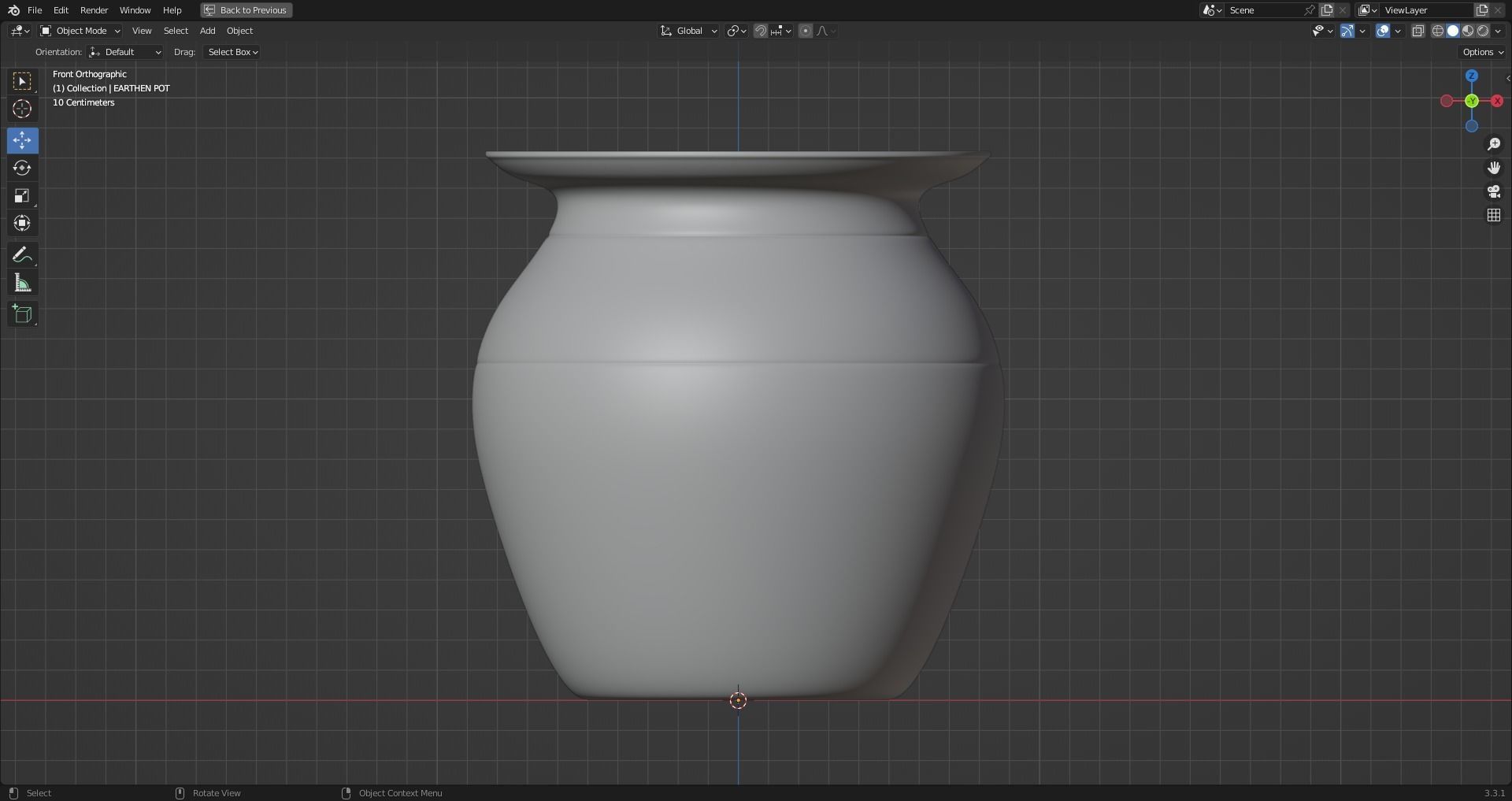The width and height of the screenshot is (1512, 801).
Task: Select the 3D Cursor tool
Action: tap(22, 109)
